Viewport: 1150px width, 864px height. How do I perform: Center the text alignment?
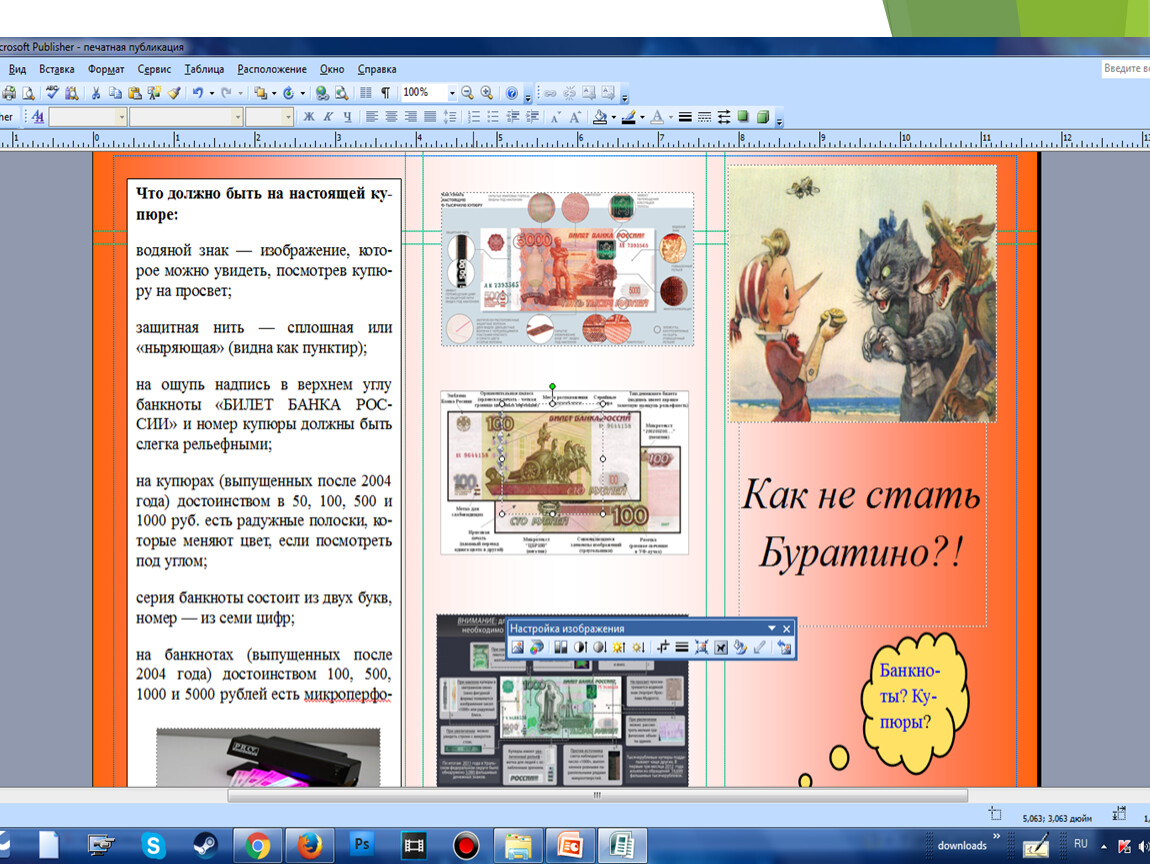pos(391,117)
